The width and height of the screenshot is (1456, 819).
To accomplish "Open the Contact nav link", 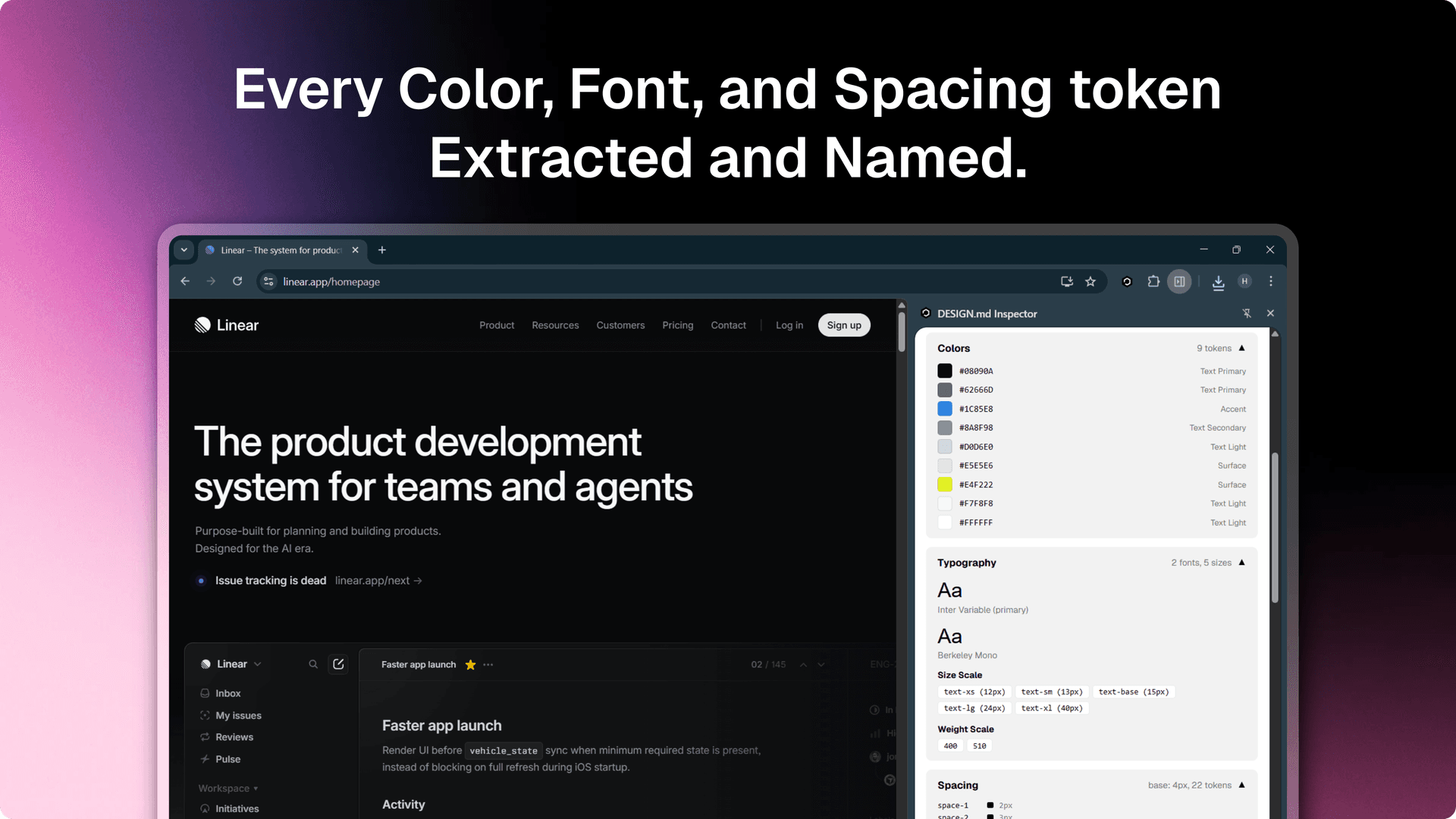I will [728, 325].
